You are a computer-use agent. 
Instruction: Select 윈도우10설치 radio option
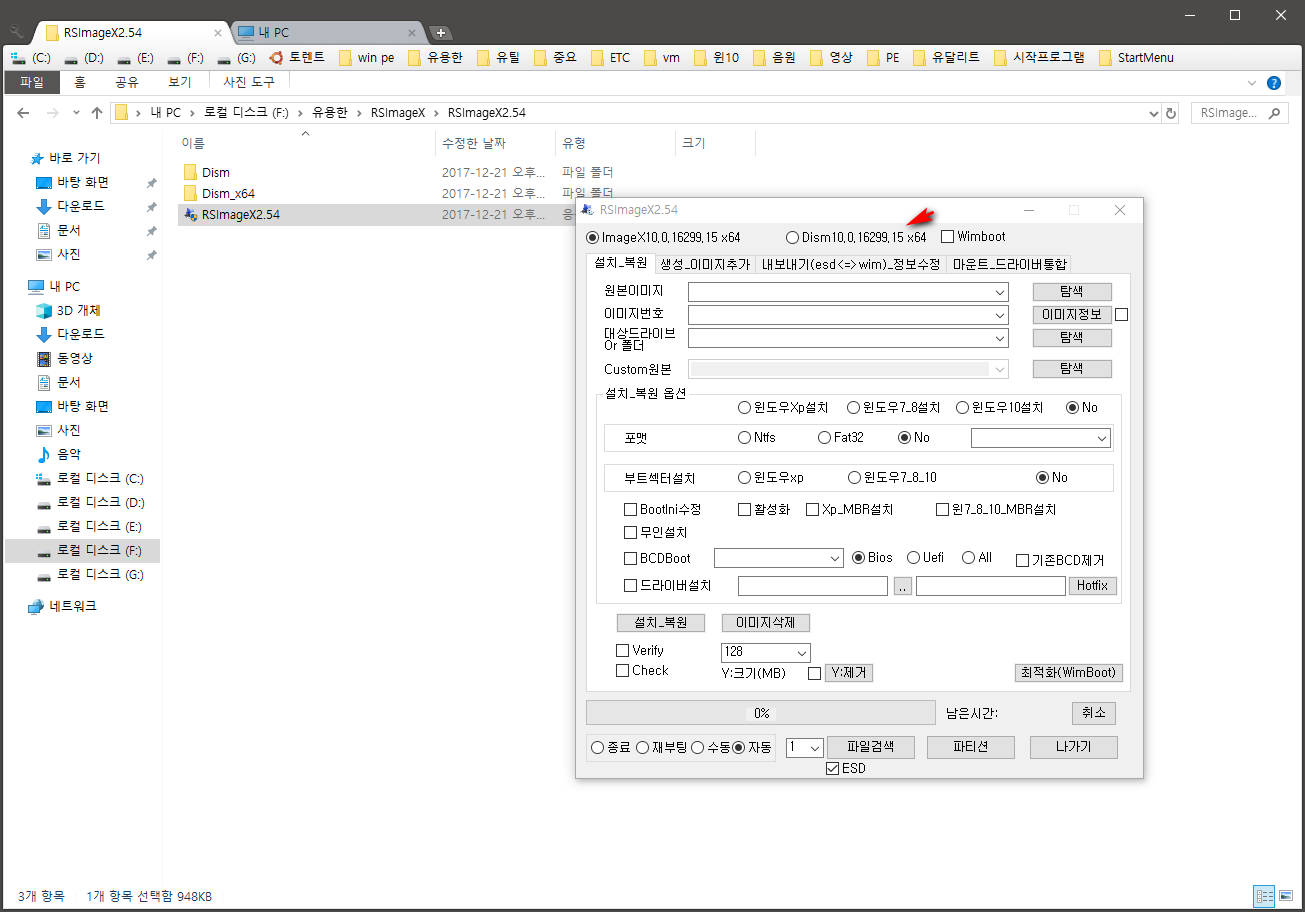[x=963, y=407]
